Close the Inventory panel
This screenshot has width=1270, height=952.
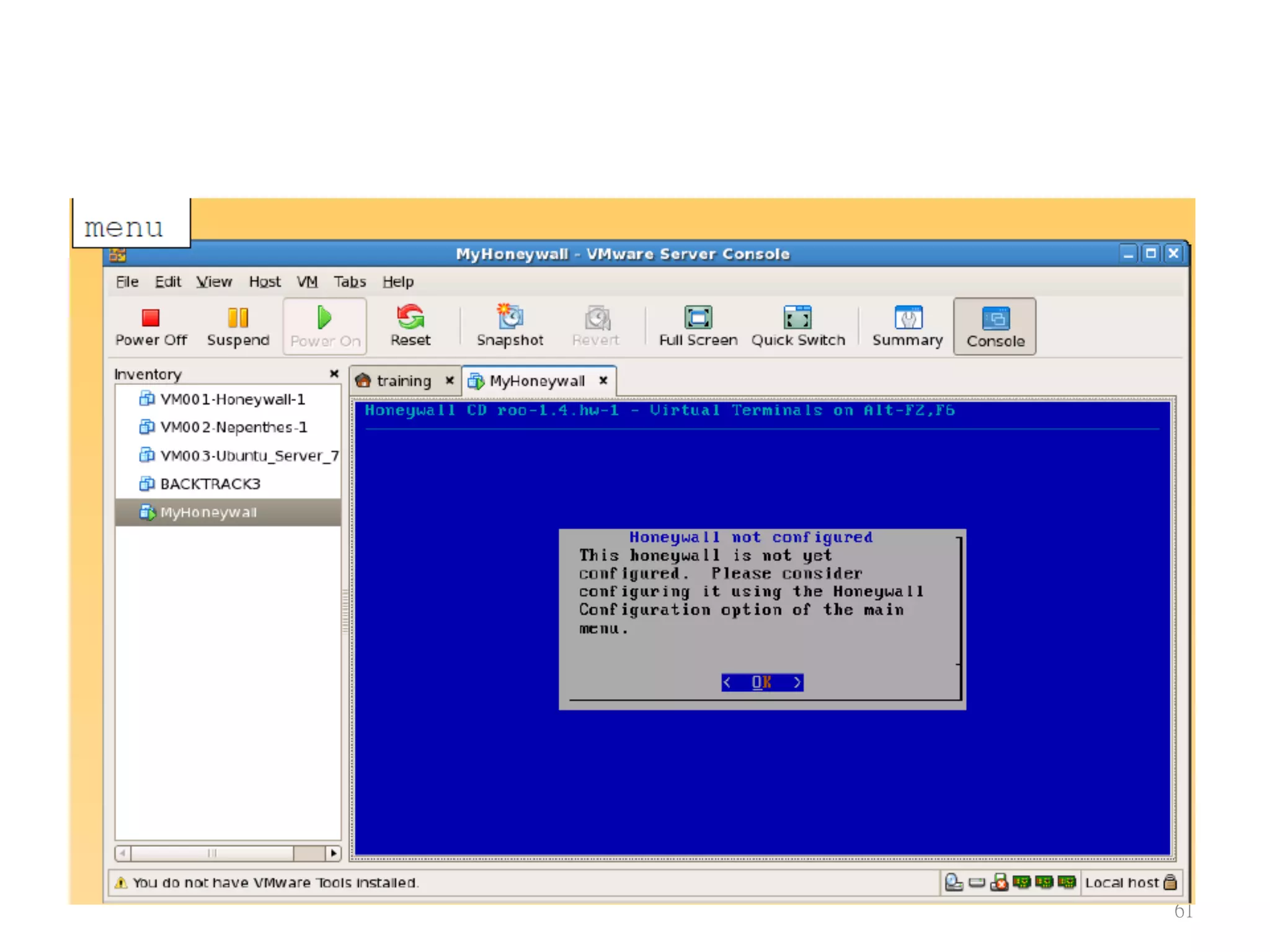pos(334,374)
